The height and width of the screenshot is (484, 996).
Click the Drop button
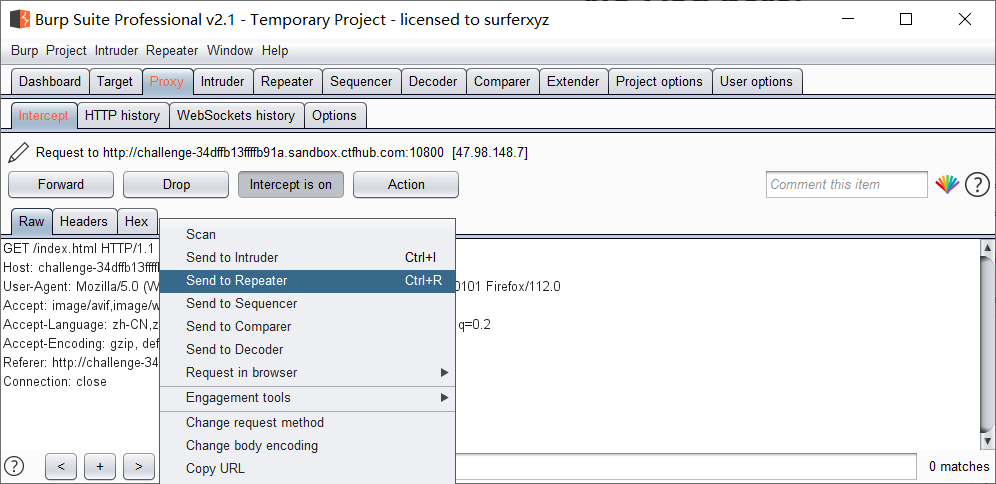click(x=176, y=184)
